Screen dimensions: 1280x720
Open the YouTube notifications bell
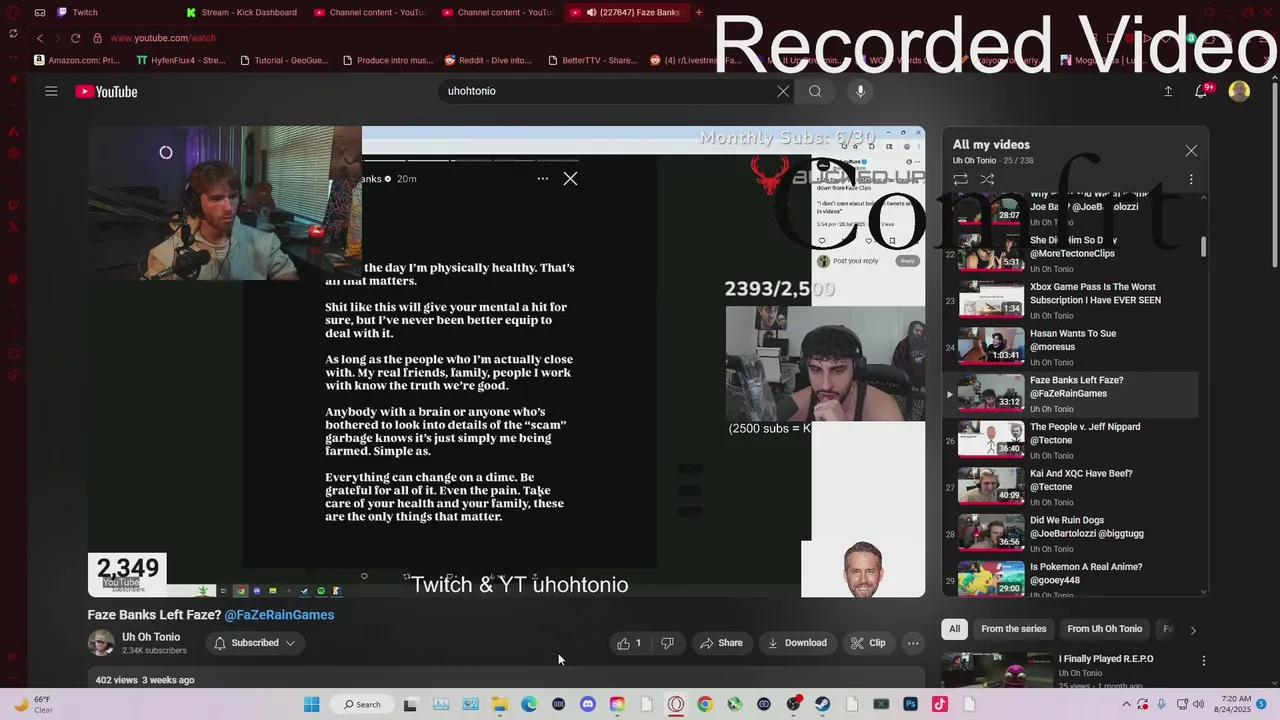(1201, 91)
